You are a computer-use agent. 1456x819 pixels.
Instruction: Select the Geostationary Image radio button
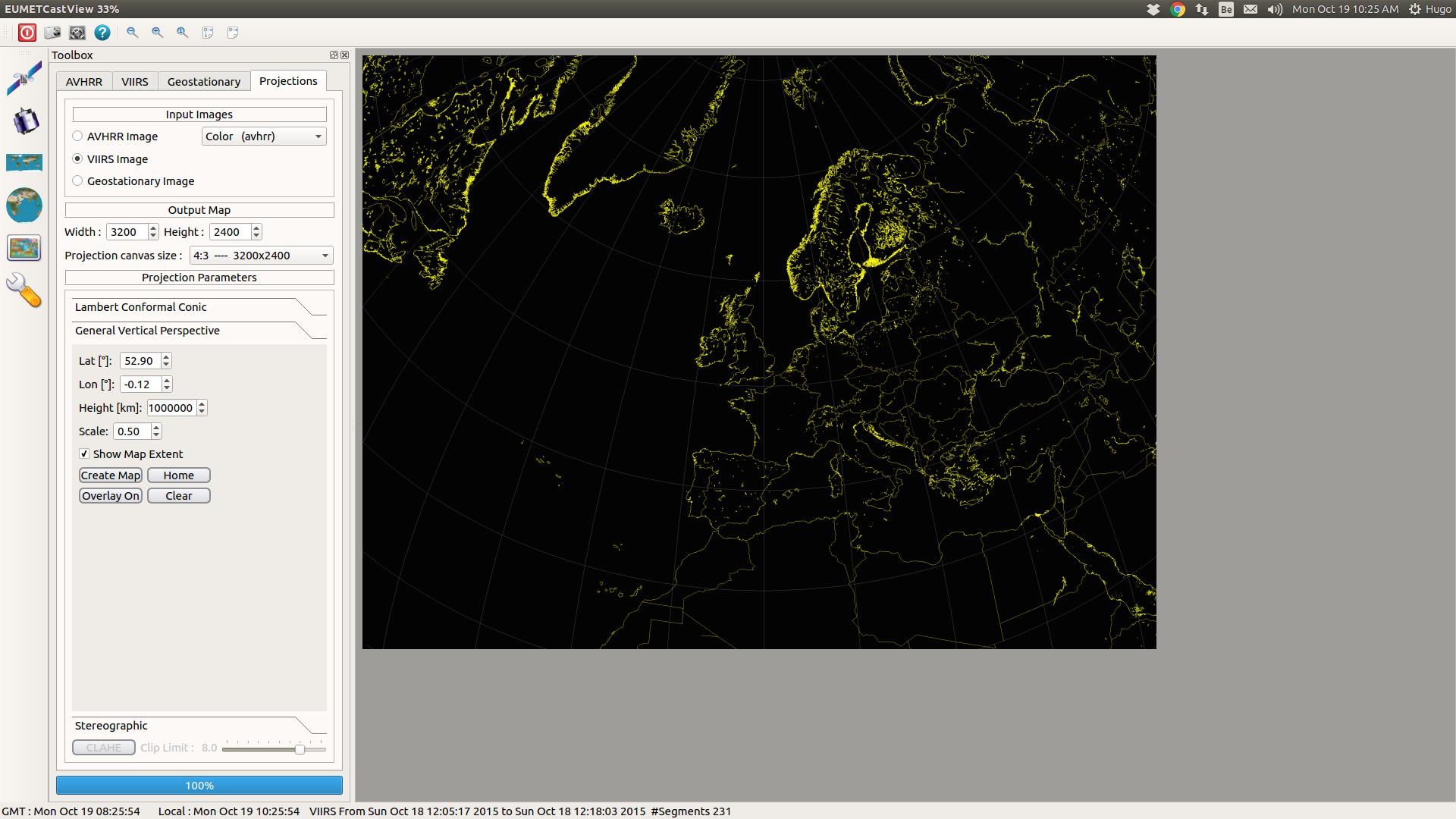point(77,180)
